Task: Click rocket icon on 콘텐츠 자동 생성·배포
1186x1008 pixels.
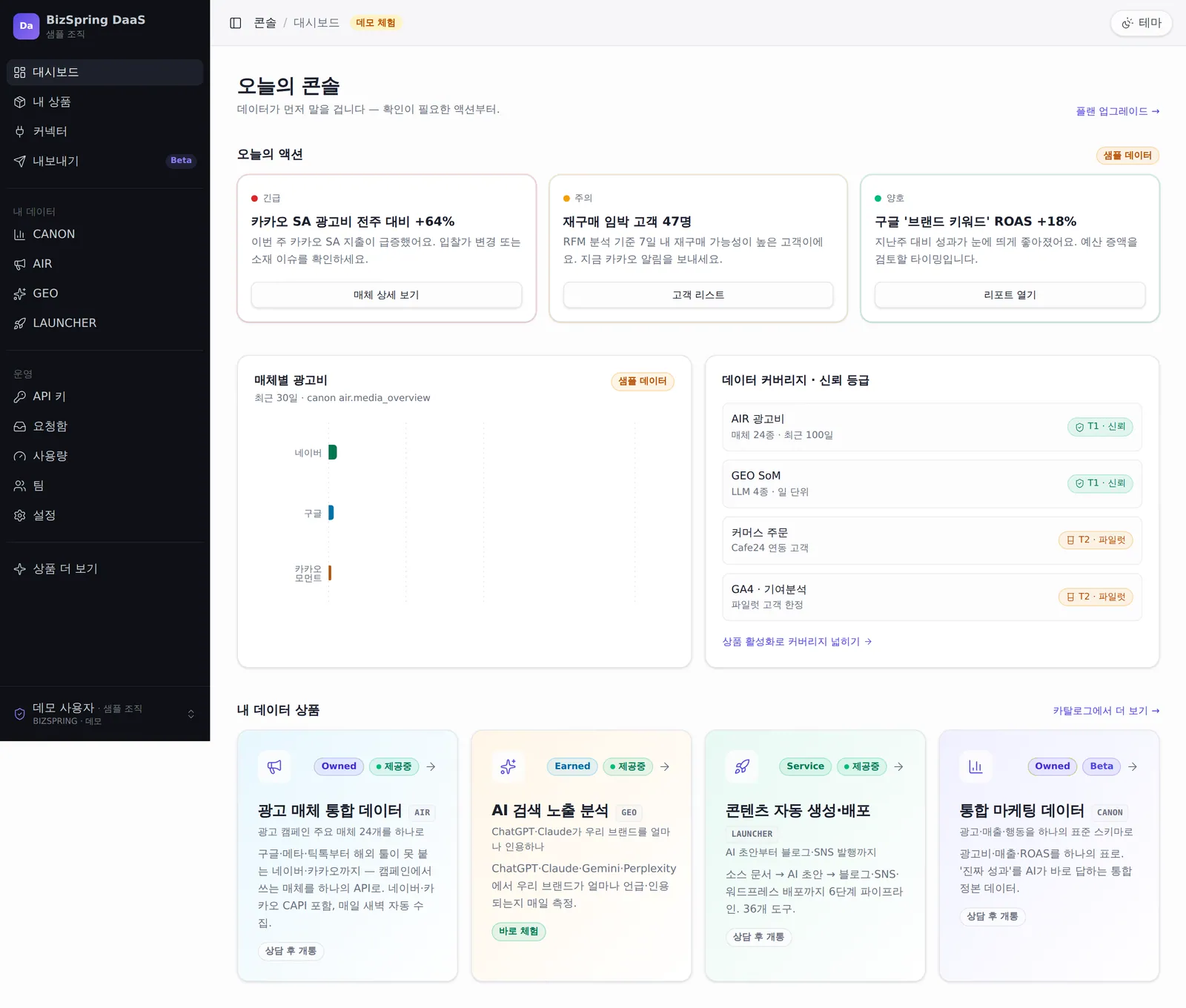Action: (742, 766)
